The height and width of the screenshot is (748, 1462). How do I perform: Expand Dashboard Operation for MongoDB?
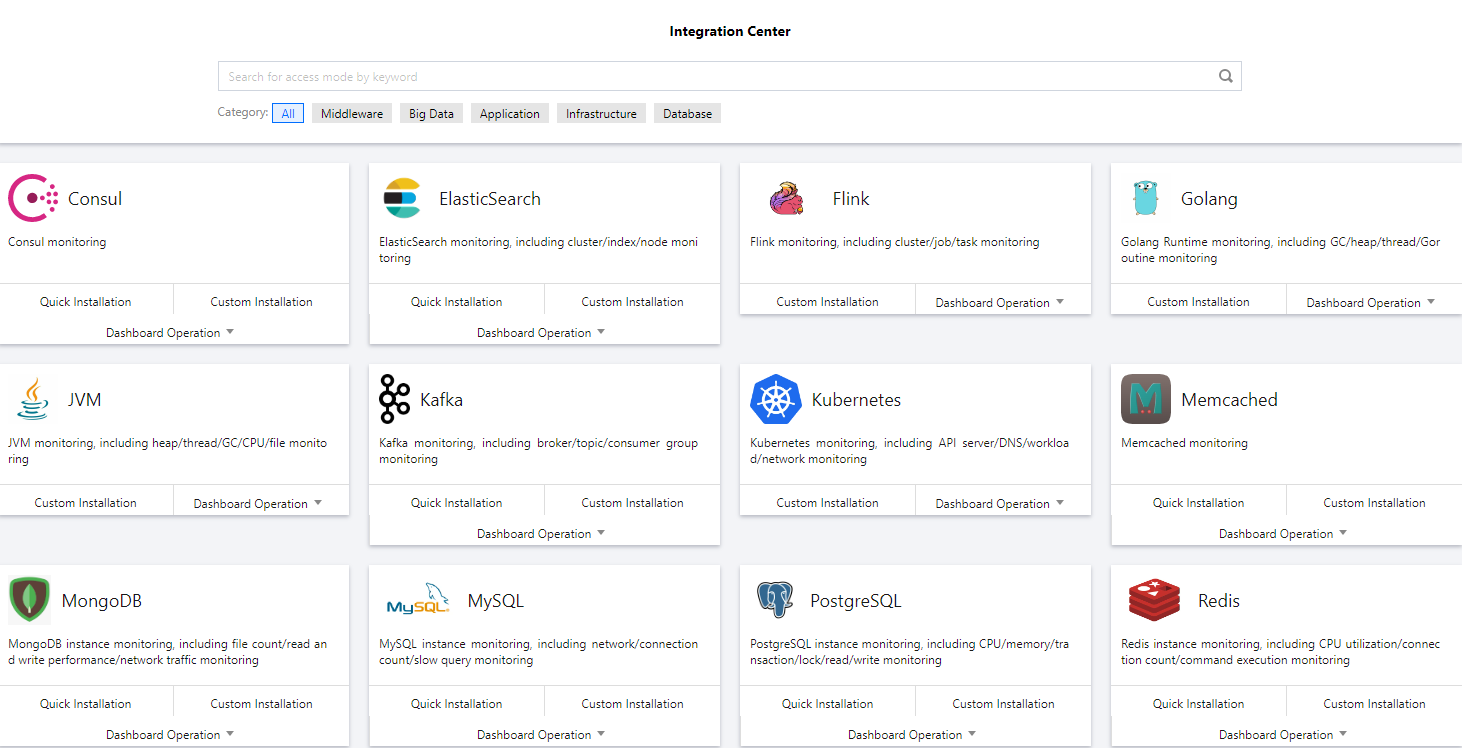click(170, 734)
